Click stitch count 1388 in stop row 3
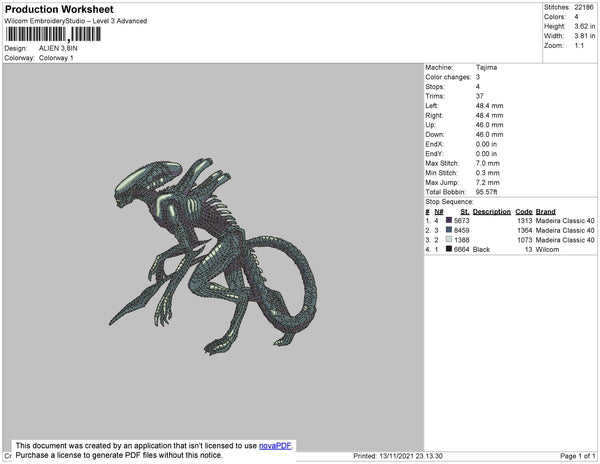 click(461, 240)
